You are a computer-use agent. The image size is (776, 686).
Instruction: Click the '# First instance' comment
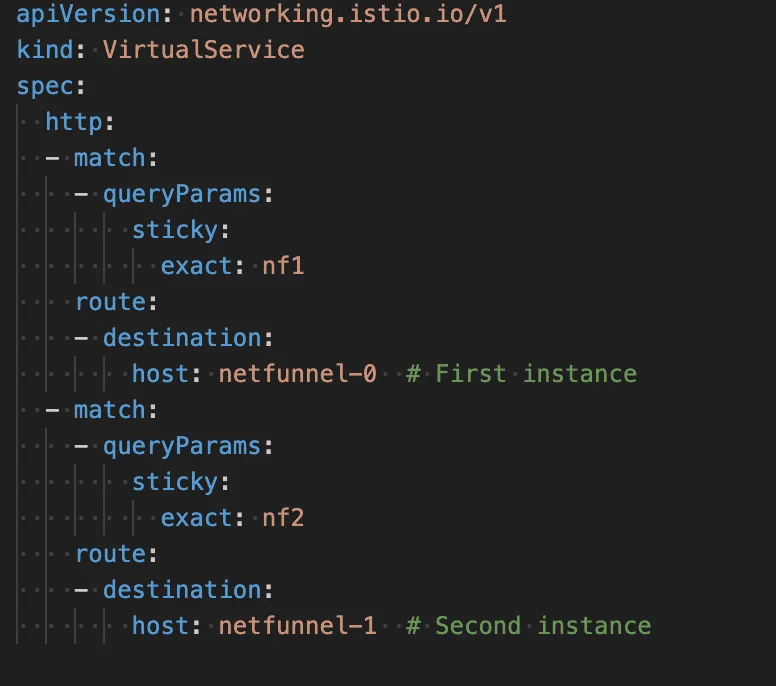(521, 374)
